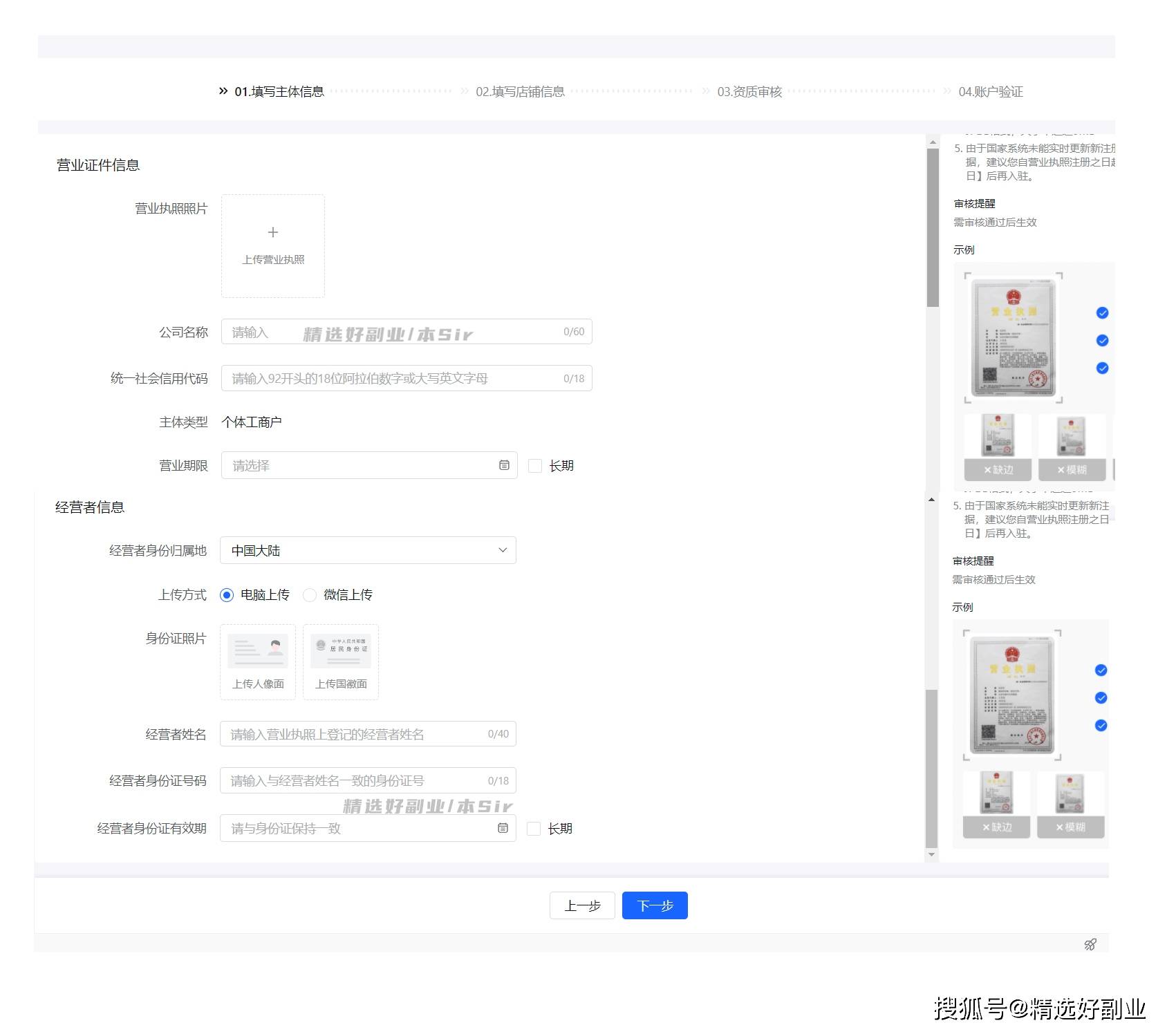1176x1034 pixels.
Task: Upload ID emblem side via 上传国徽面
Action: pyautogui.click(x=341, y=662)
